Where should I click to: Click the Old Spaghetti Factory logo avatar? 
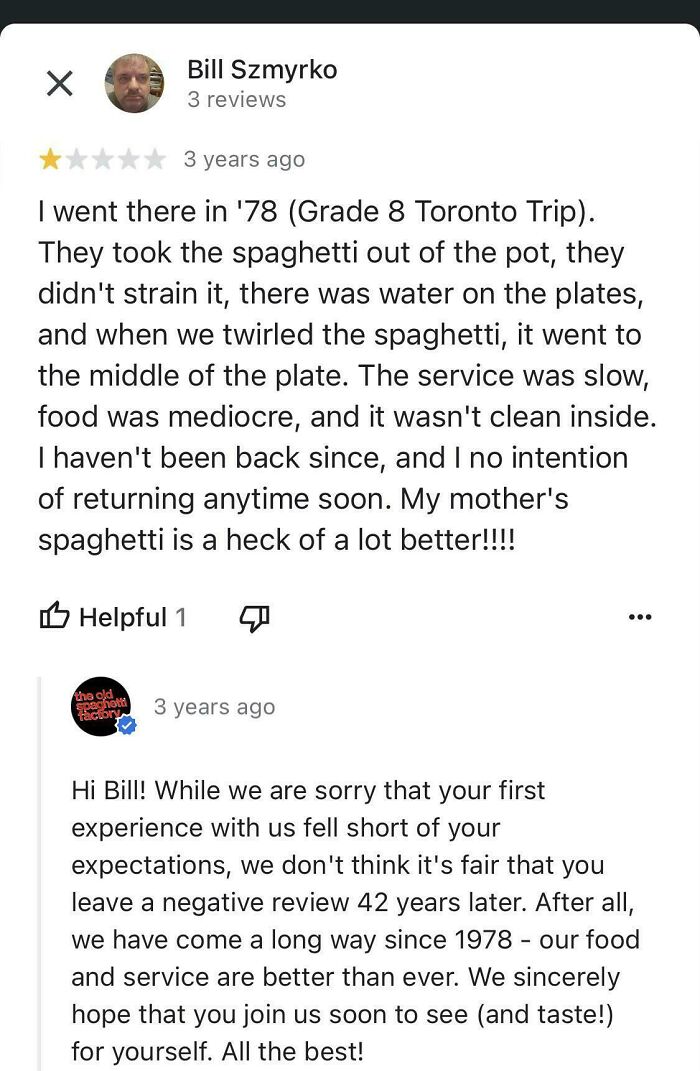98,706
